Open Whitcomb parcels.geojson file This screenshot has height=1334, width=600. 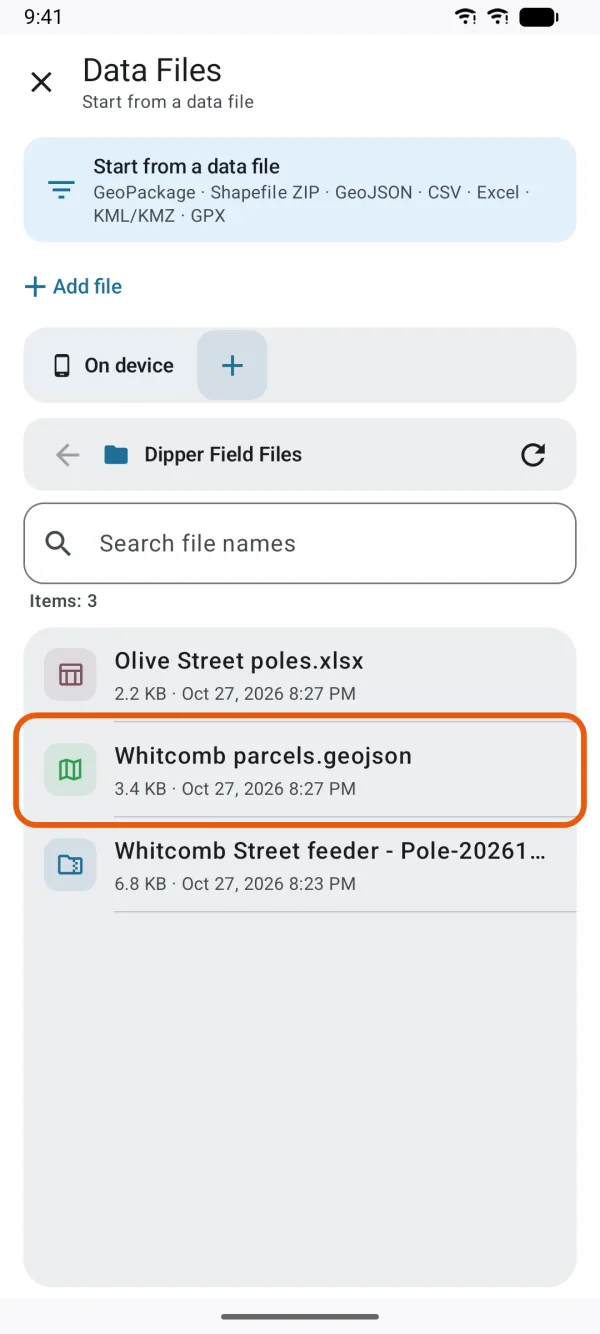(x=300, y=770)
